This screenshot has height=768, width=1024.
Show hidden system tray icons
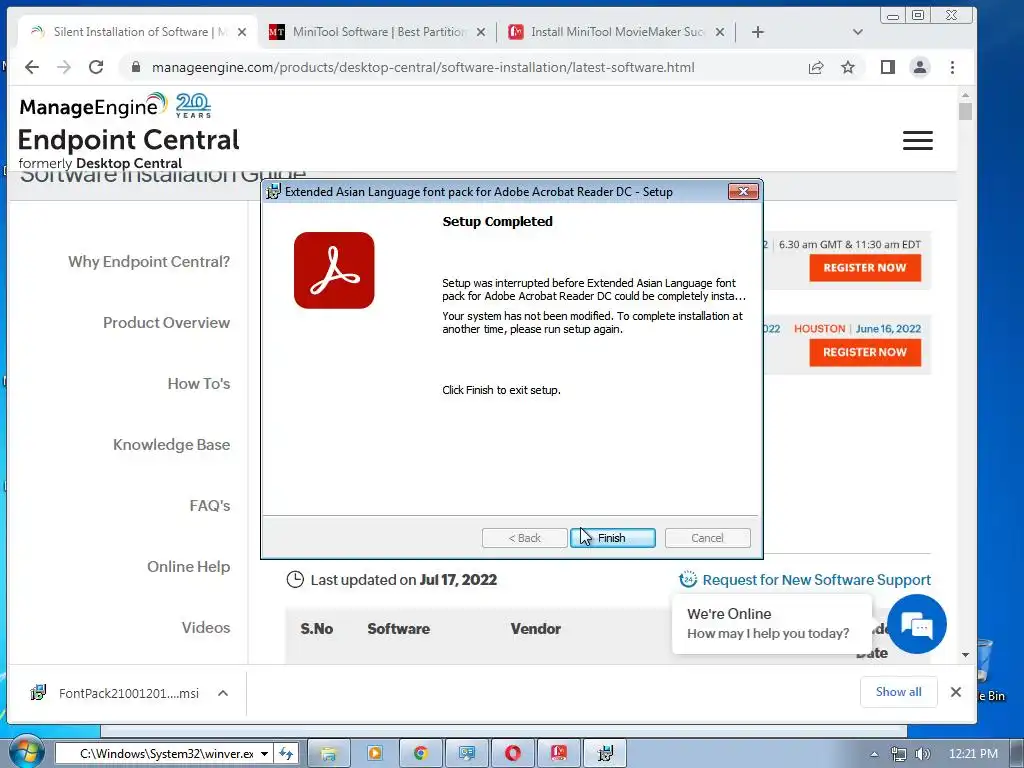coord(874,754)
